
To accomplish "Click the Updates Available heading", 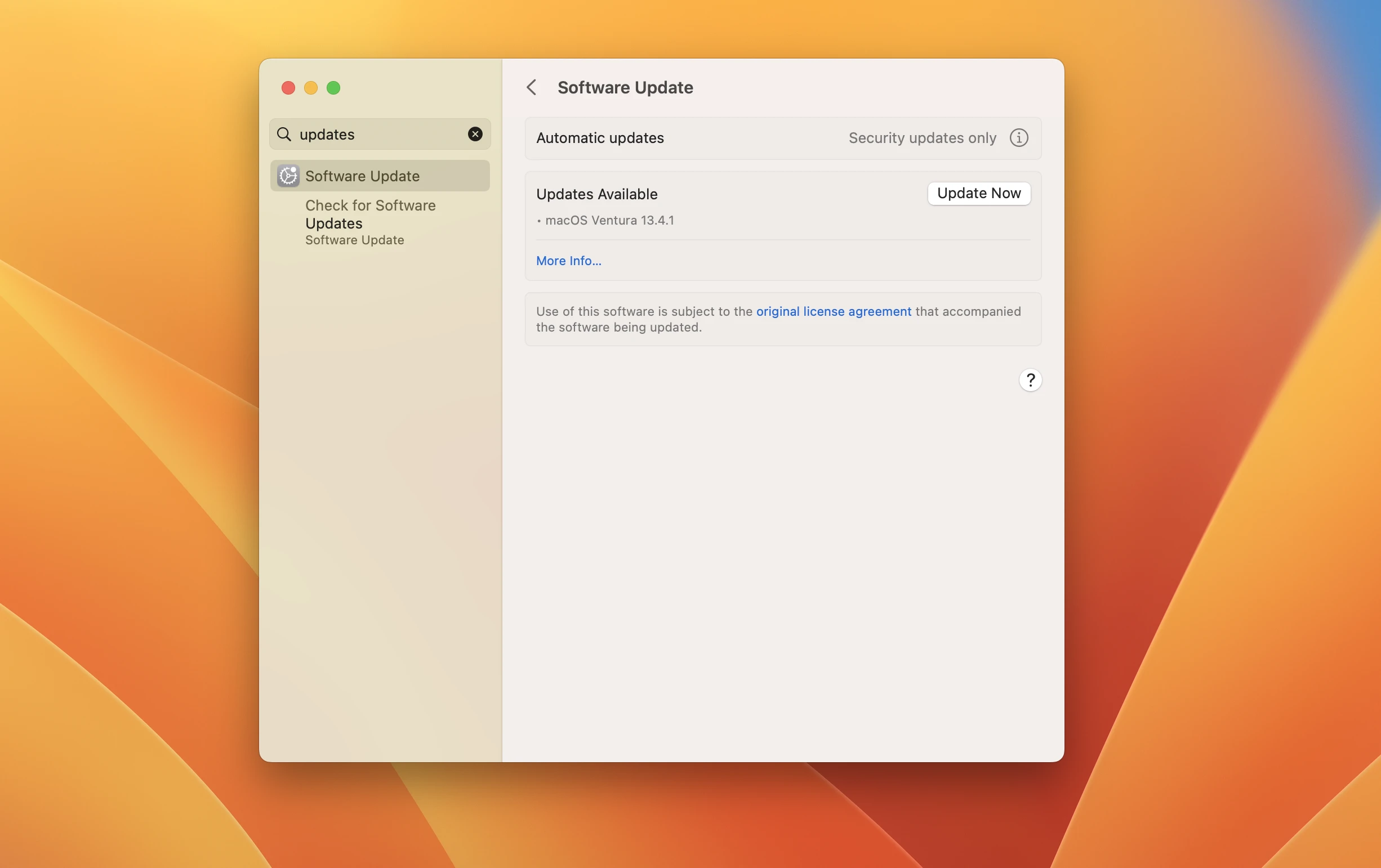I will click(x=596, y=194).
